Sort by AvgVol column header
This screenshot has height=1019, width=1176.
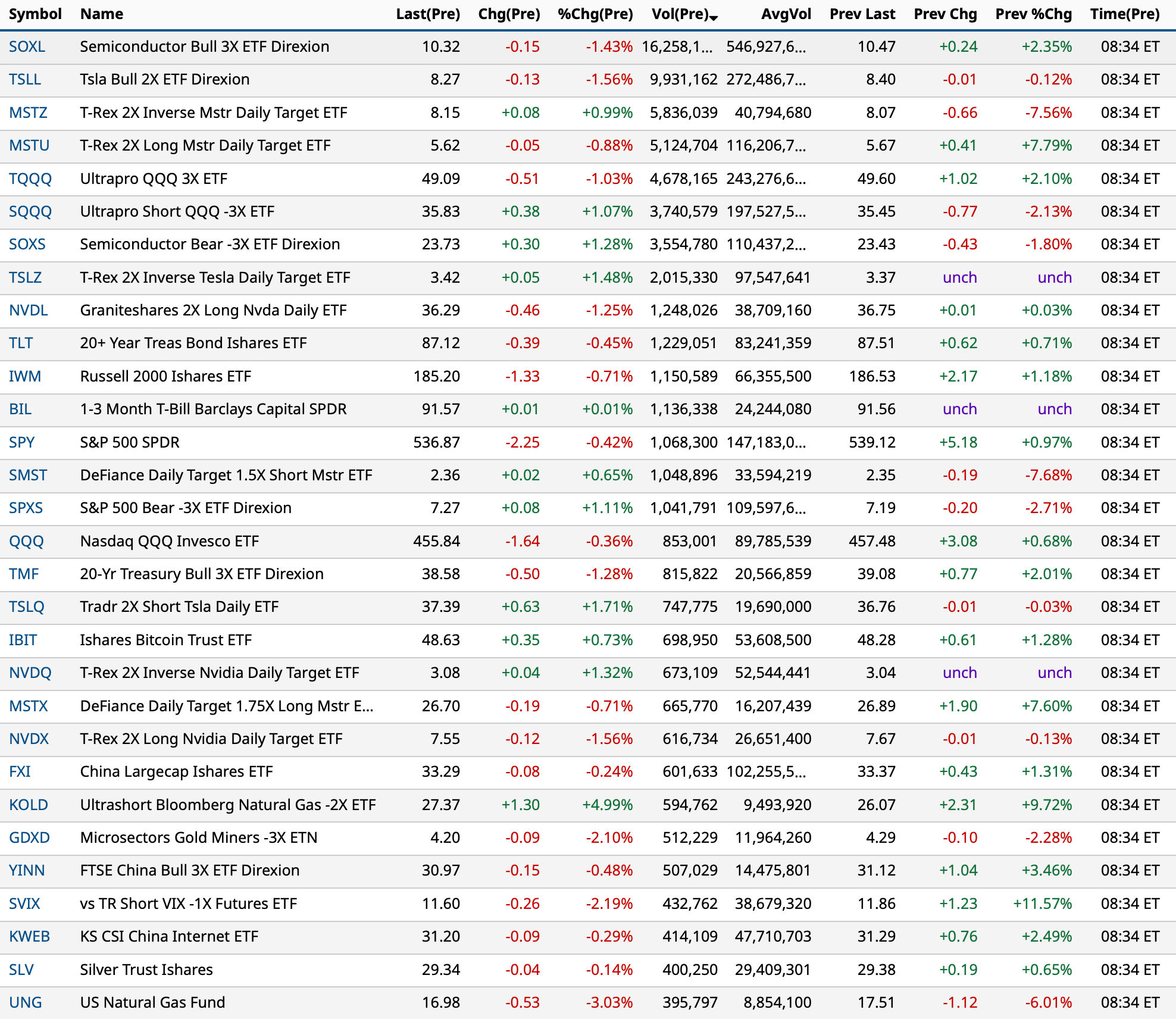click(786, 14)
